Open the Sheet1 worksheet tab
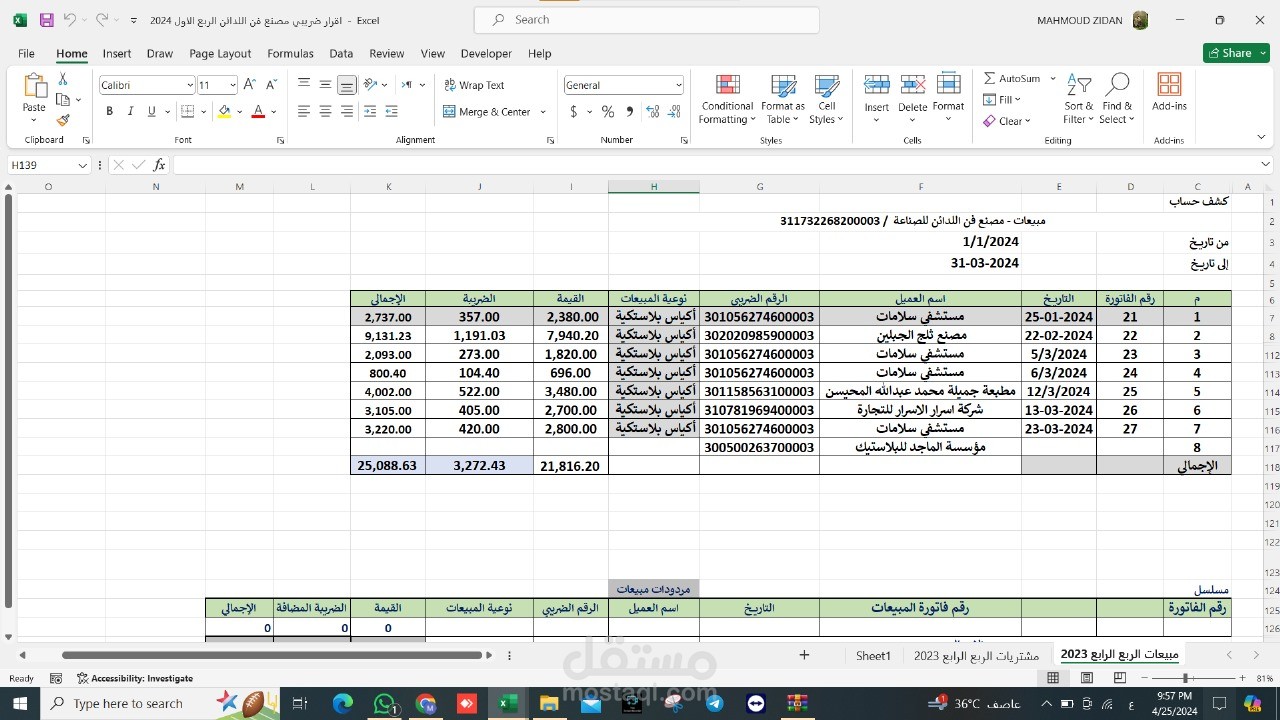The image size is (1280, 720). (873, 655)
